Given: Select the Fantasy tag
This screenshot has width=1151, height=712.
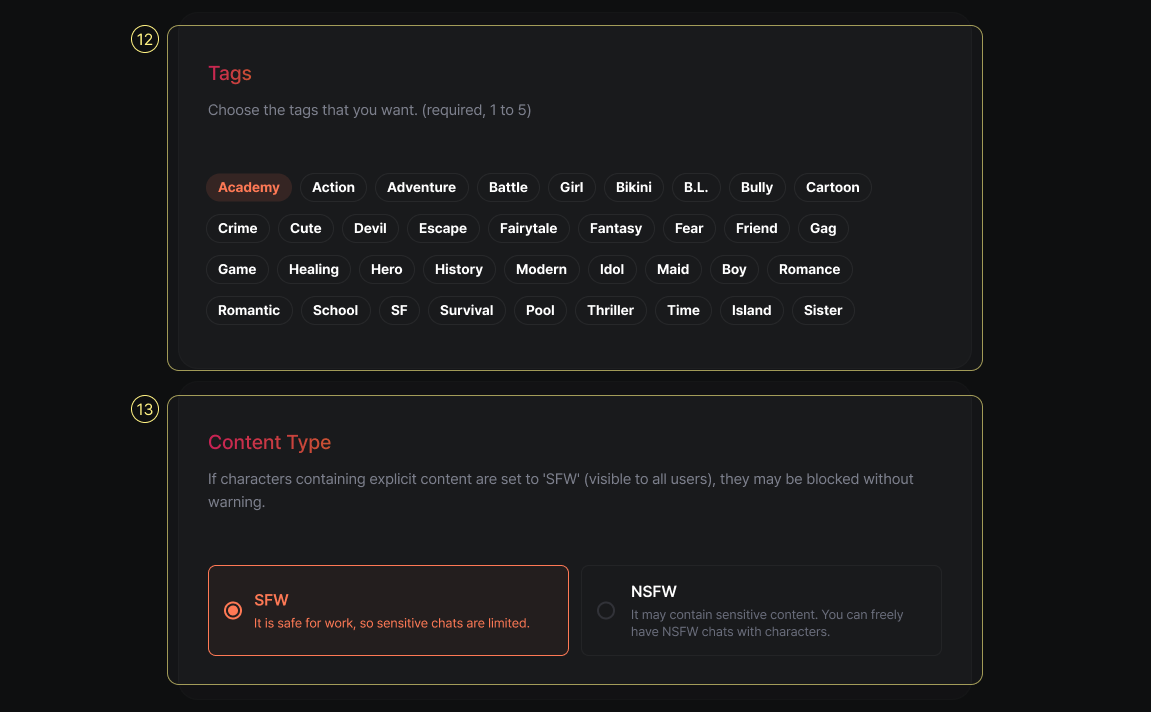Looking at the screenshot, I should point(616,228).
